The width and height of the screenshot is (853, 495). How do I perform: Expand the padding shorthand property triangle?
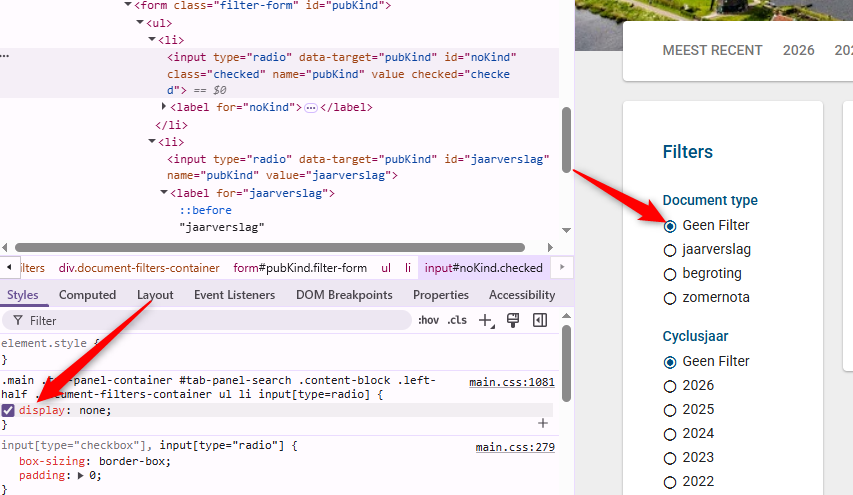[80, 476]
